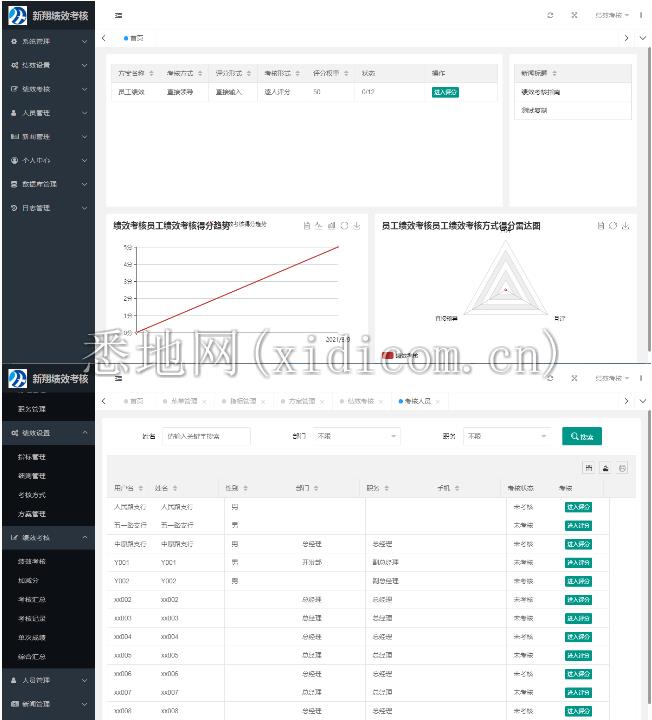The image size is (652, 720).
Task: Click 进入评分 in the xx007 row
Action: [x=578, y=692]
